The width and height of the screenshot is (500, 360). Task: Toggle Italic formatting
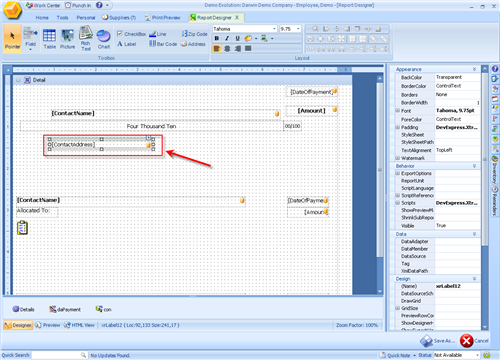[227, 38]
